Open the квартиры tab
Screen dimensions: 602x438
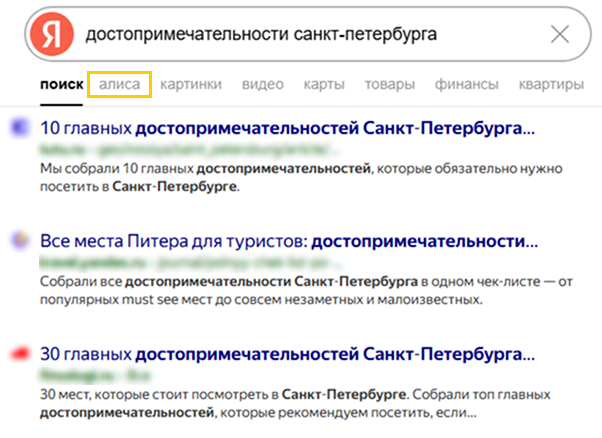(551, 84)
